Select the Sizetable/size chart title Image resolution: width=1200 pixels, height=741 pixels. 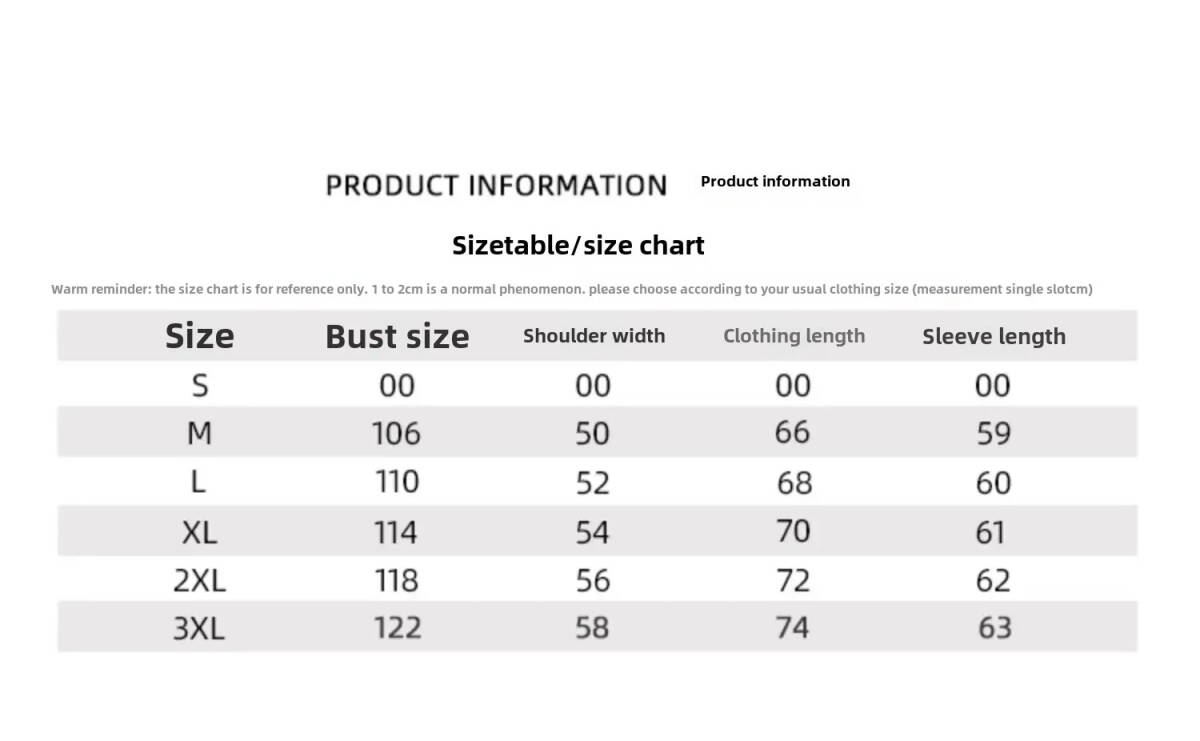(x=578, y=245)
